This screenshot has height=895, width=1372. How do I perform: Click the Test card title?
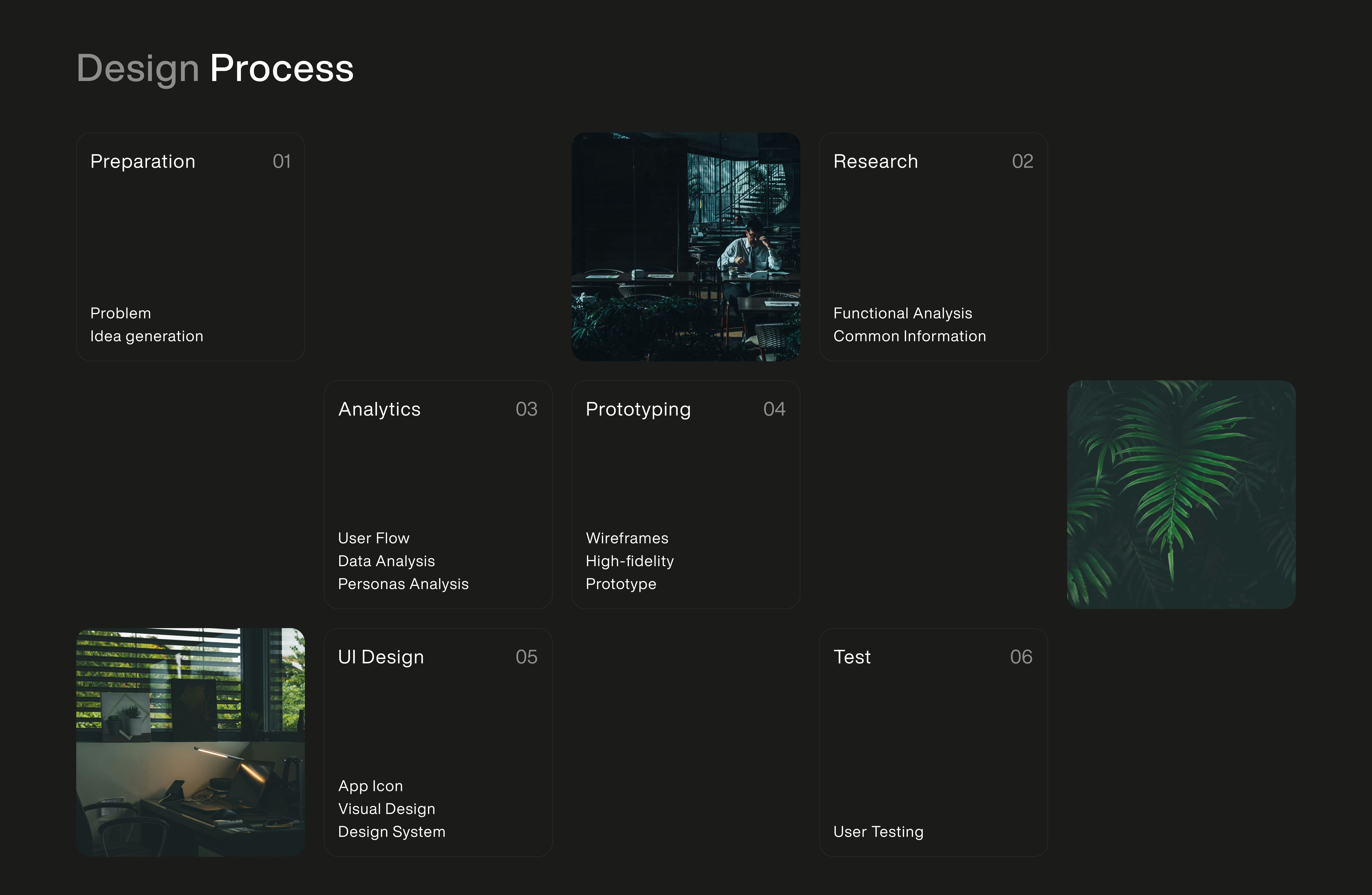tap(852, 657)
